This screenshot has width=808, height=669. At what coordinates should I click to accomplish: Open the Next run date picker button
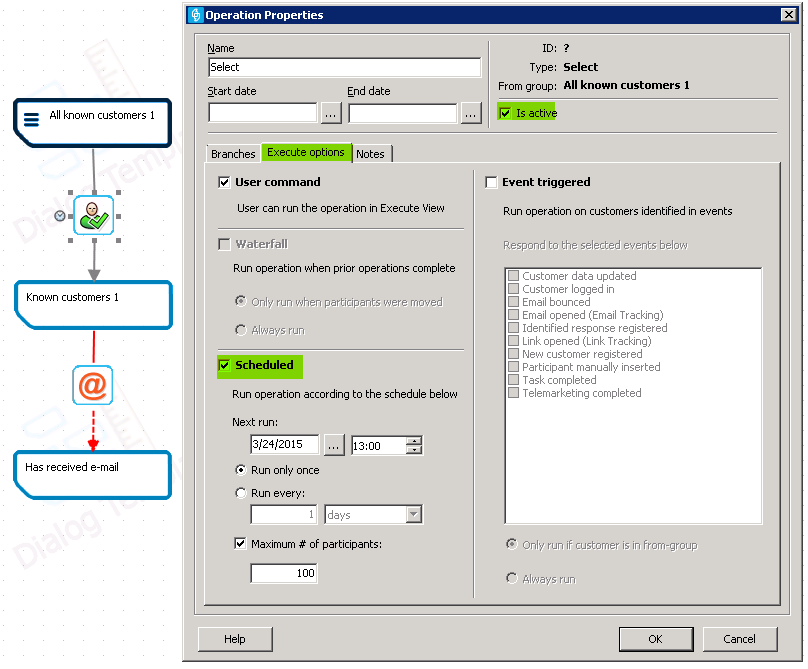click(x=334, y=445)
